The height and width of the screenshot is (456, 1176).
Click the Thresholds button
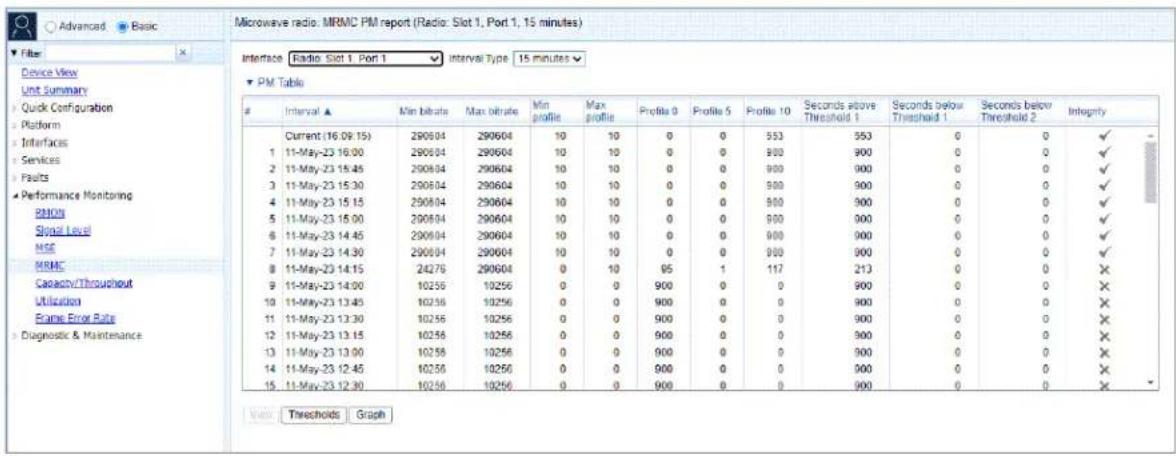[x=314, y=413]
